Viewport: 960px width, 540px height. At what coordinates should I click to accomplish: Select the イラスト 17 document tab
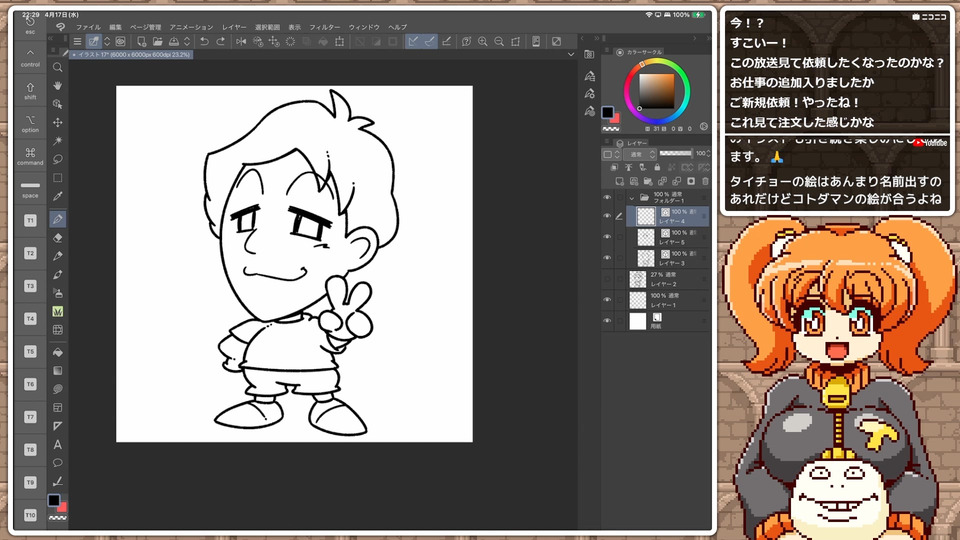tap(131, 54)
